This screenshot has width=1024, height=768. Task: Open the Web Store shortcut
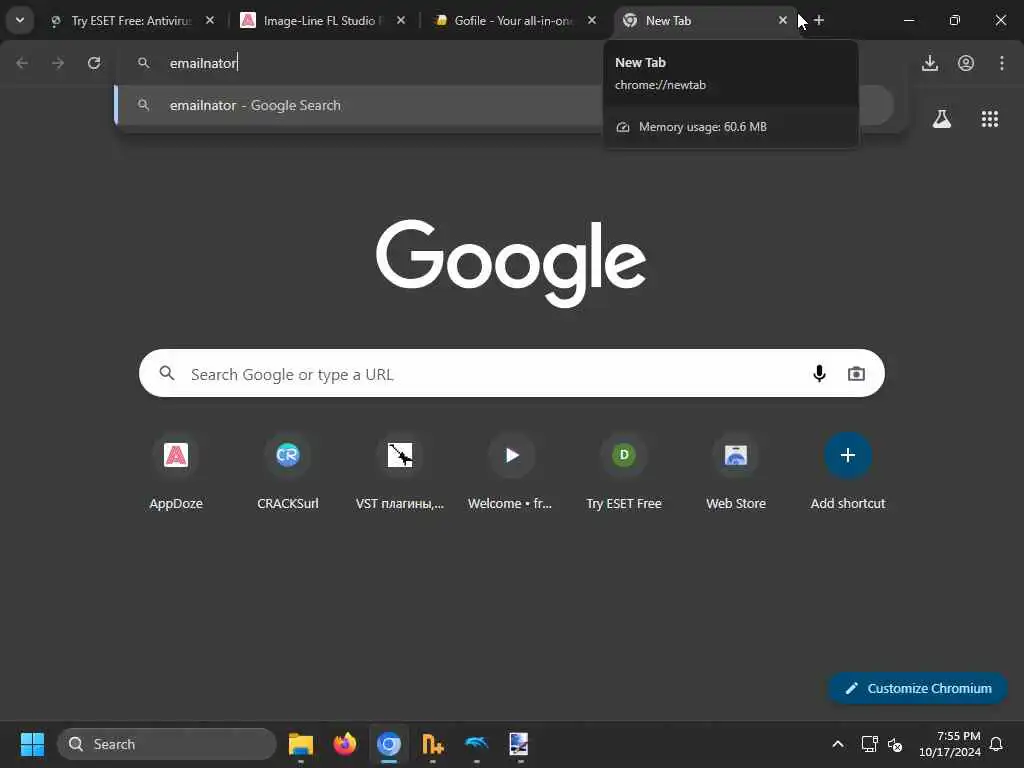pyautogui.click(x=736, y=472)
